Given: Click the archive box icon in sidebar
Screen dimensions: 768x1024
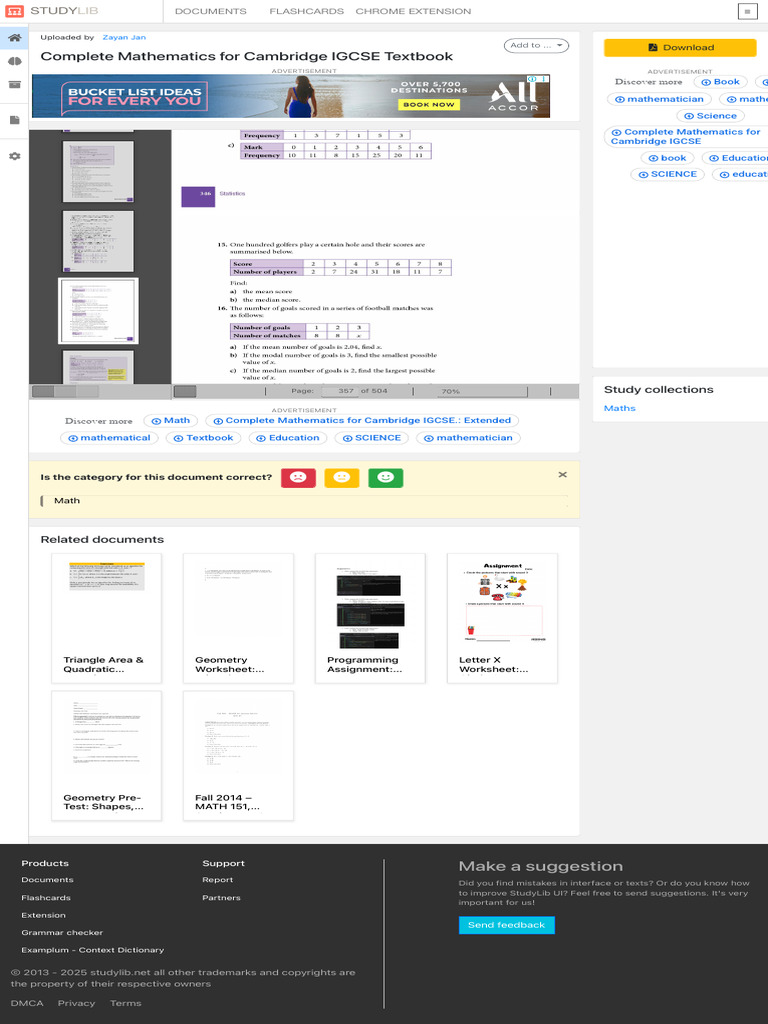Looking at the screenshot, I should pos(14,85).
